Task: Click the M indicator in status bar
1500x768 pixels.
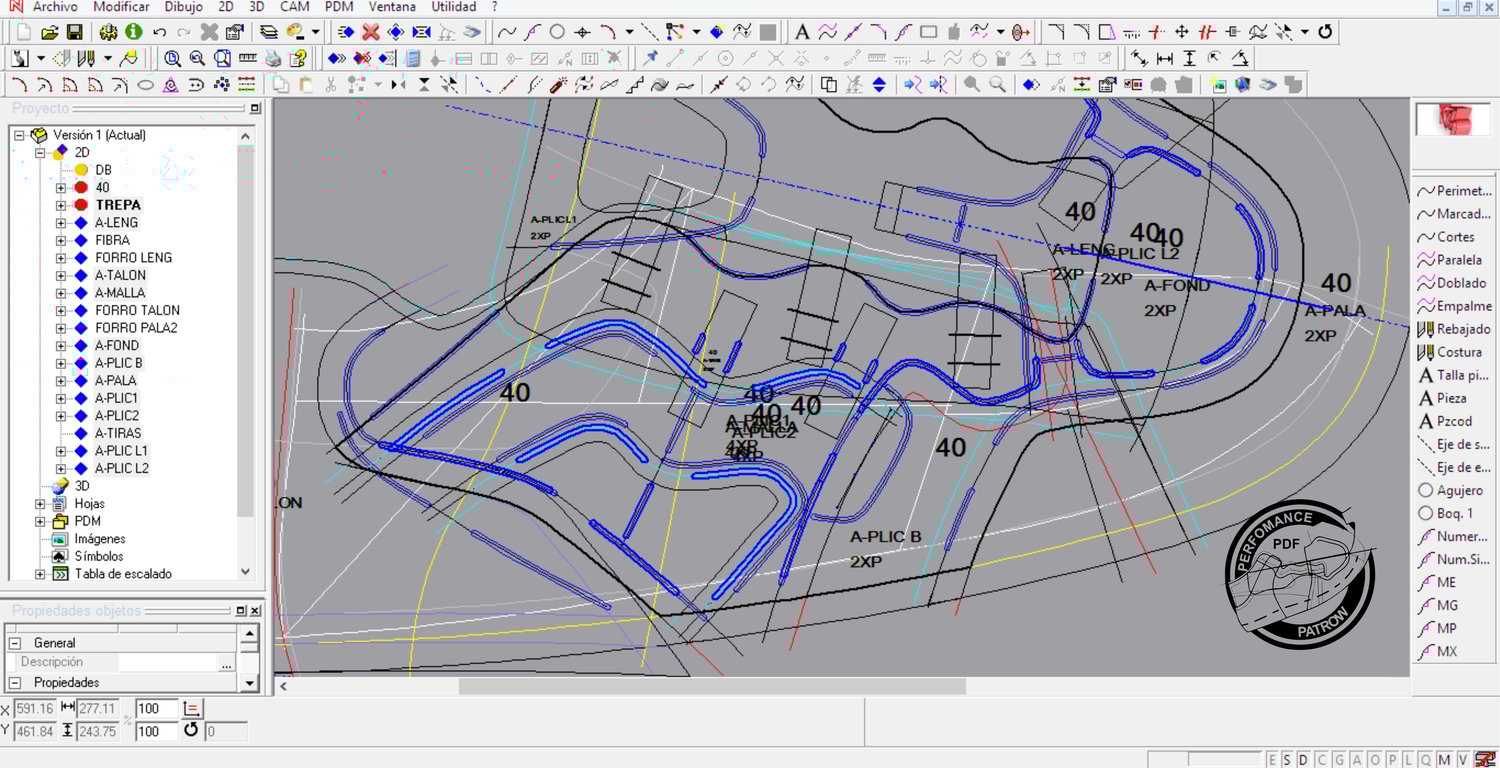Action: (1443, 760)
